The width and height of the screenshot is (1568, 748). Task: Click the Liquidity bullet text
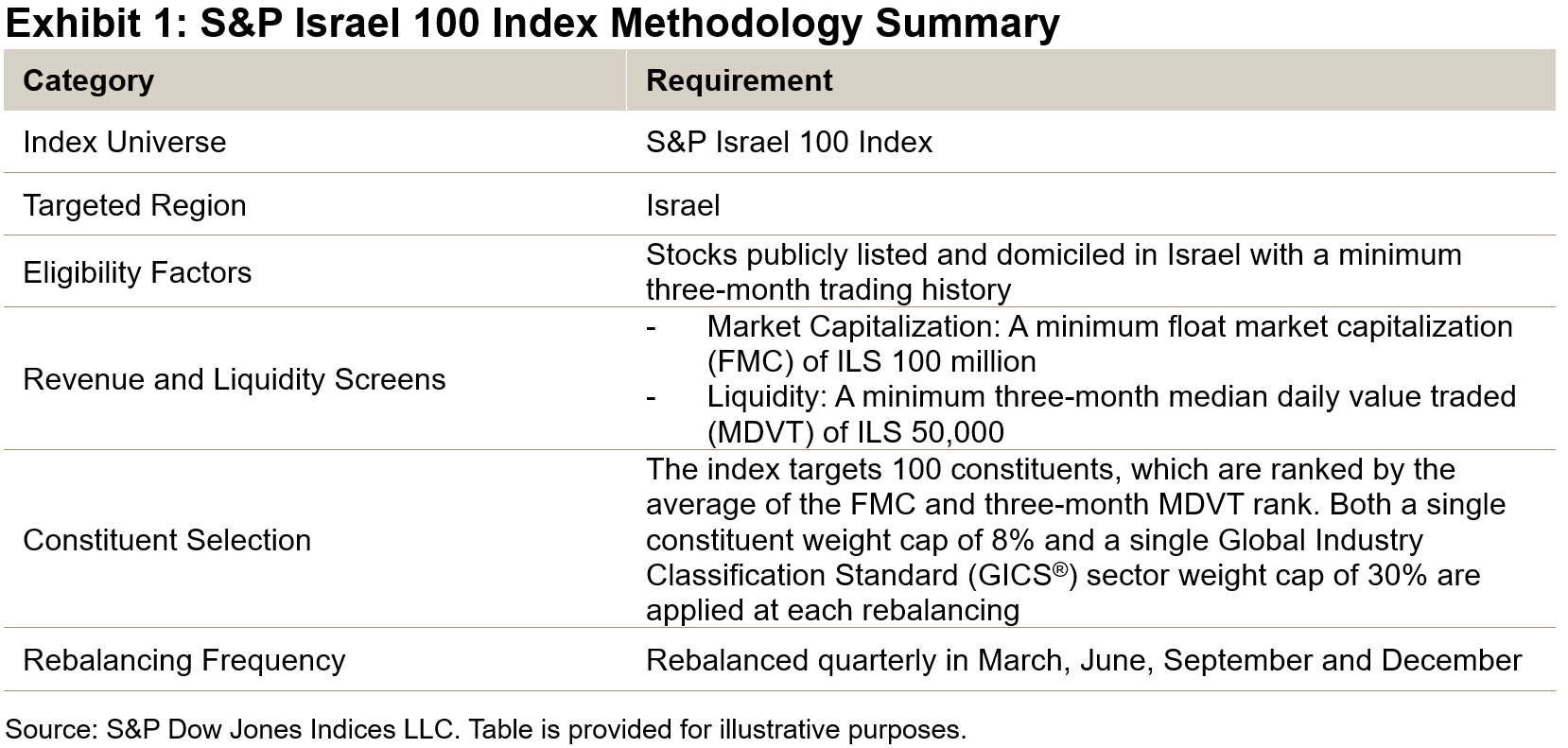click(x=1111, y=396)
